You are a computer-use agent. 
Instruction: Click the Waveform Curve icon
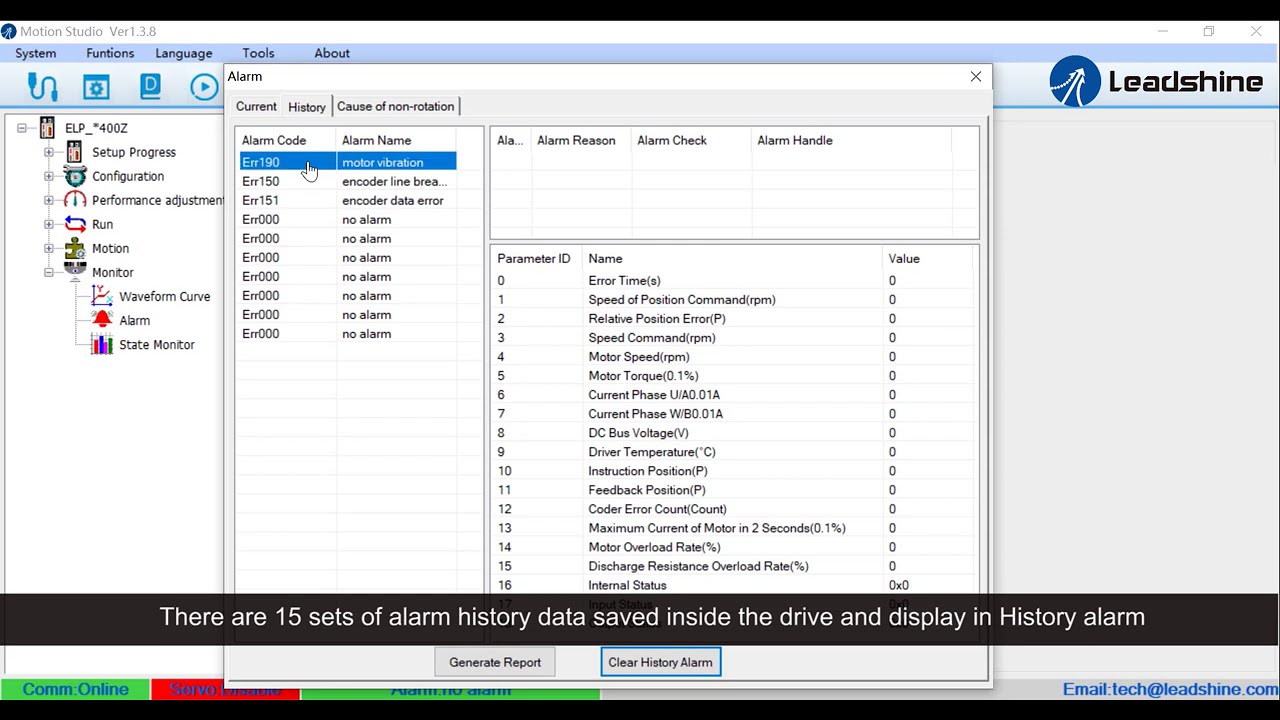pos(101,296)
